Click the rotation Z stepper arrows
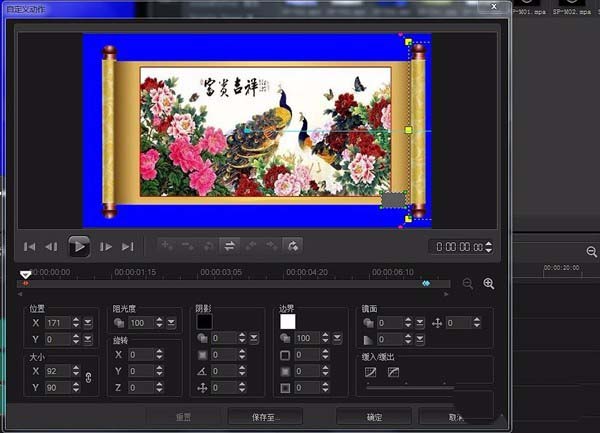 159,387
